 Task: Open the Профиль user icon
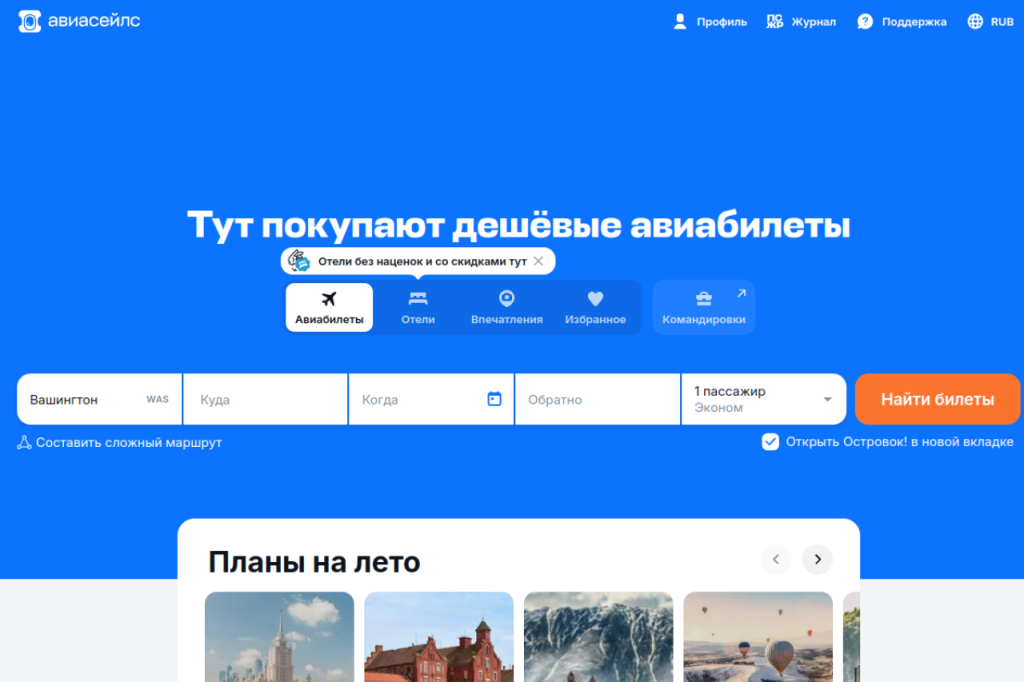pos(680,22)
